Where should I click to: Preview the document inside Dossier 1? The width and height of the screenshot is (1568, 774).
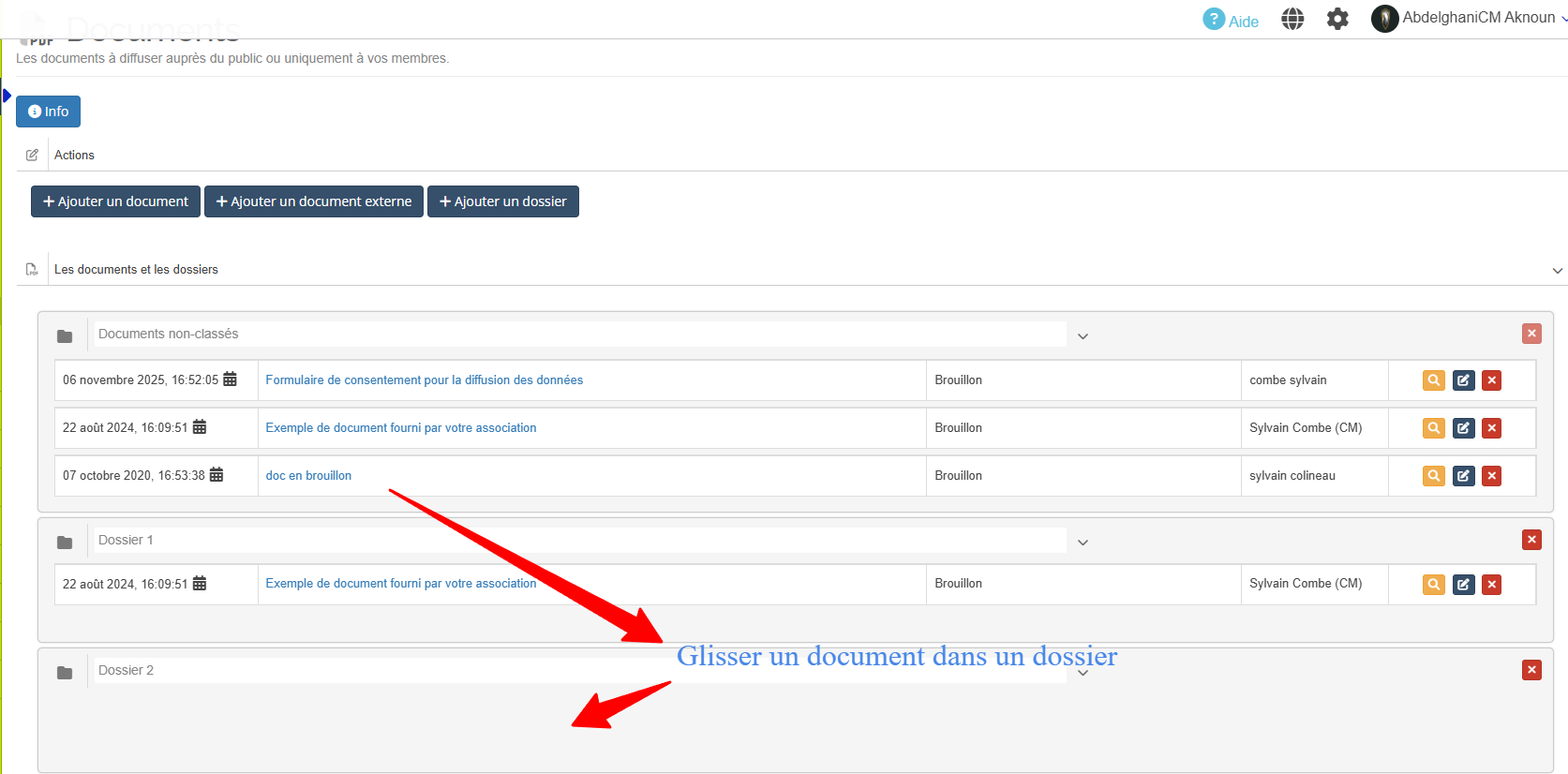pyautogui.click(x=1433, y=585)
